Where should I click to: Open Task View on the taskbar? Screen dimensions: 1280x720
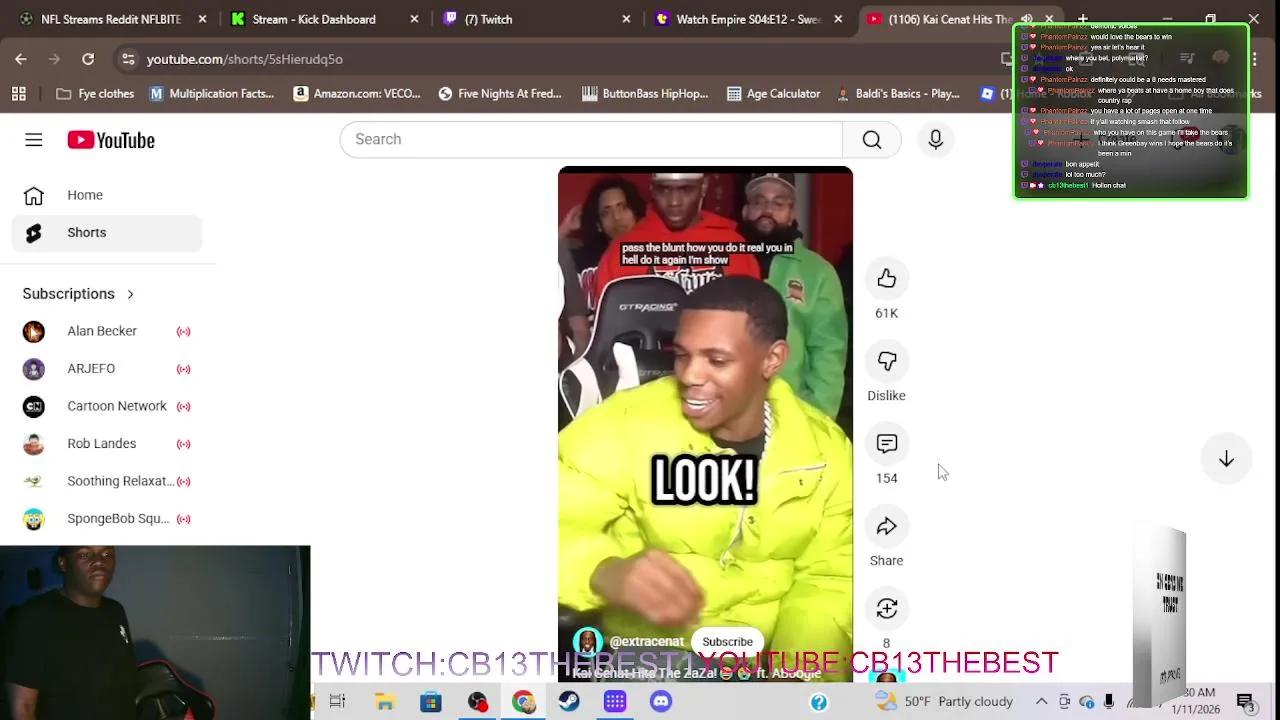tap(337, 701)
